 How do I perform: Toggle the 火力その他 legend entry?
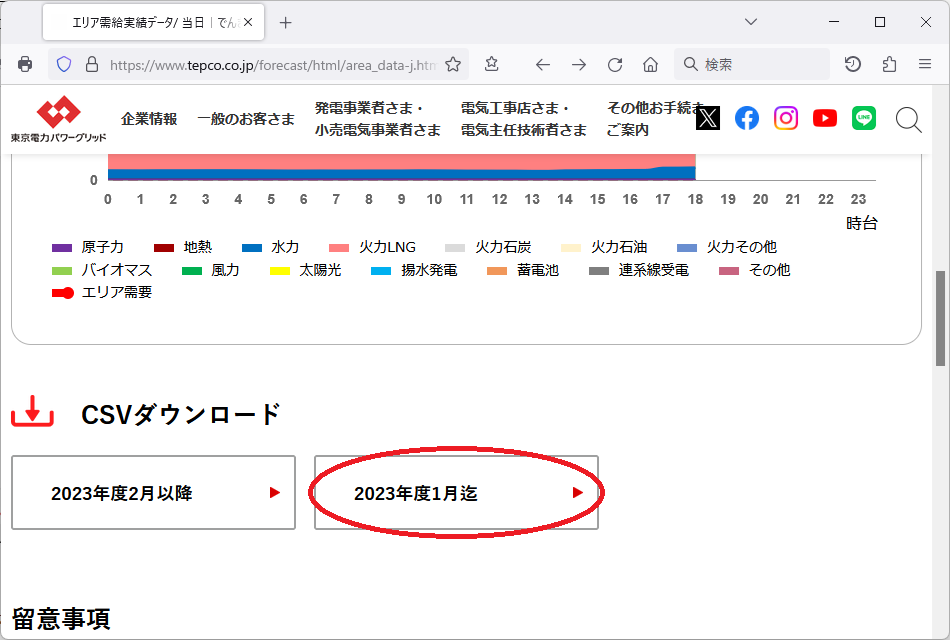[727, 247]
